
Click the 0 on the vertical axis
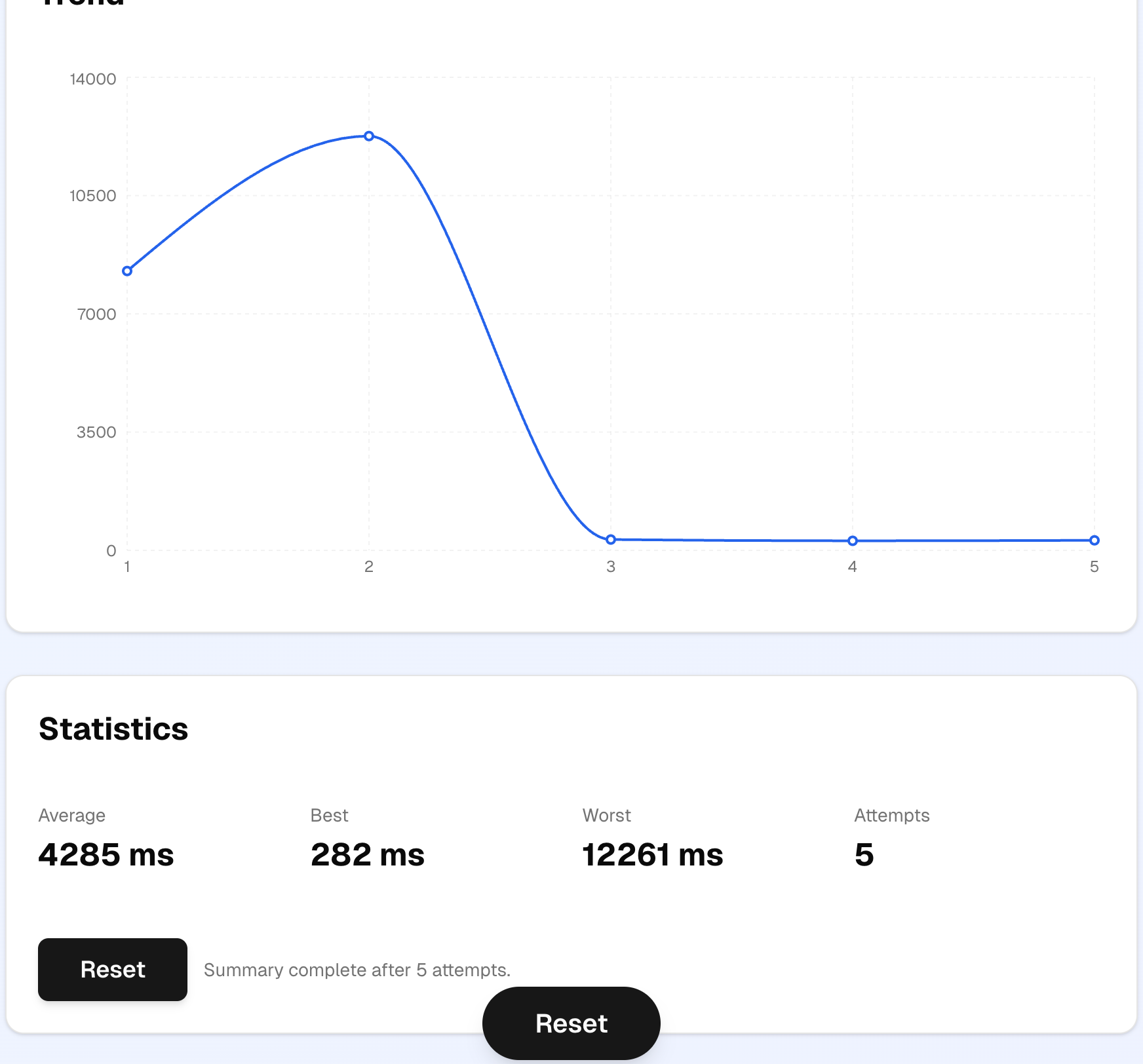tap(109, 550)
